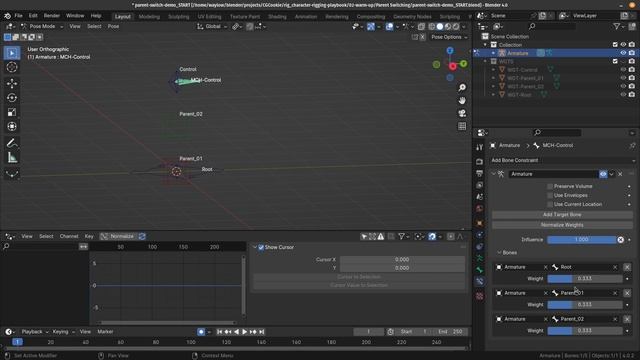Open the Marker menu in timeline
Image resolution: width=640 pixels, height=360 pixels.
pos(105,332)
